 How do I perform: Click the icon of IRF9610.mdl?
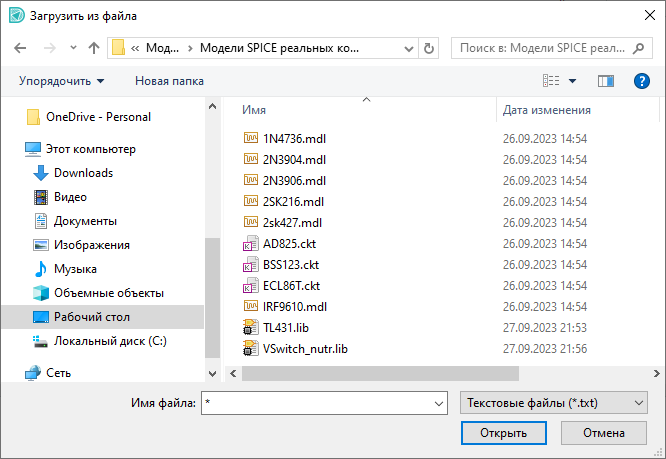point(251,306)
